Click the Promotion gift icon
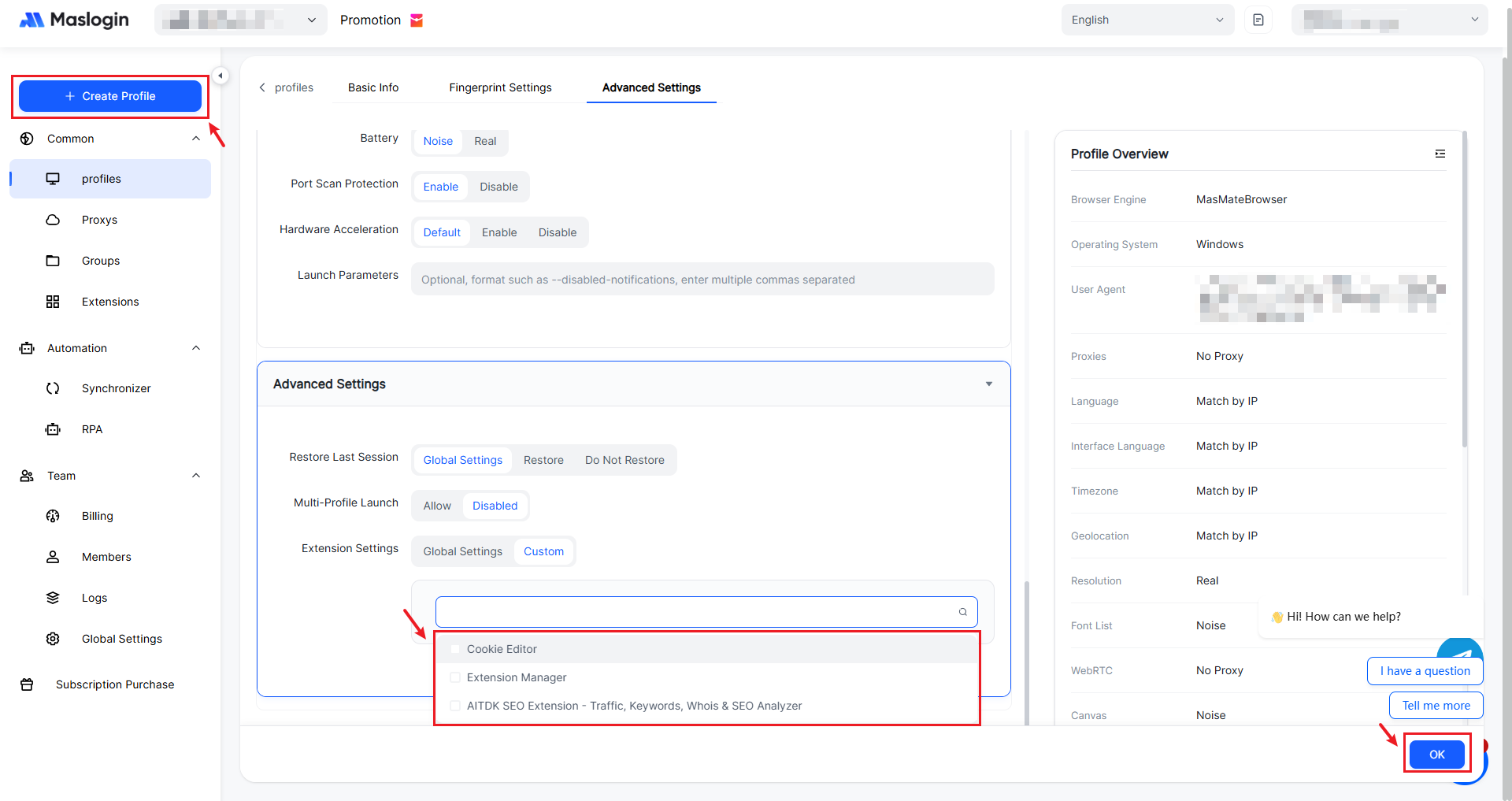Image resolution: width=1512 pixels, height=801 pixels. click(417, 20)
